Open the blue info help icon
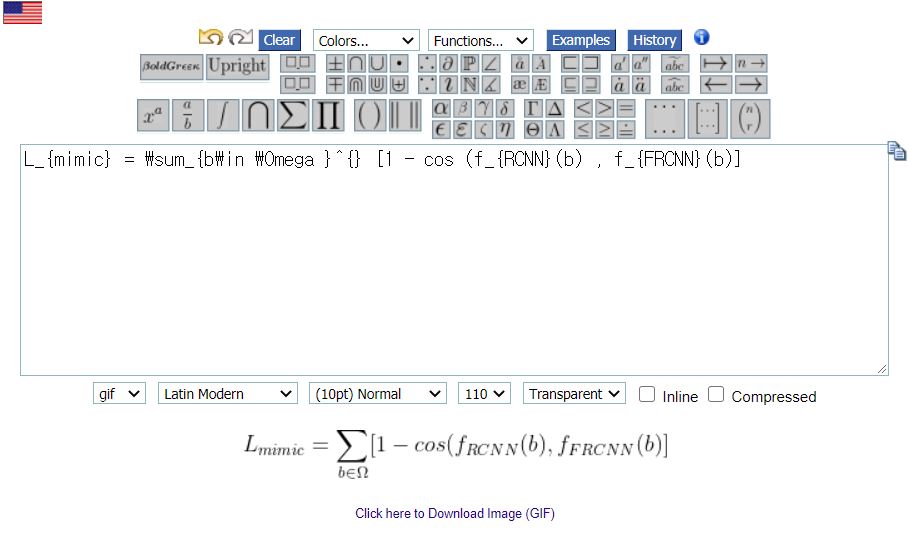 click(x=701, y=37)
